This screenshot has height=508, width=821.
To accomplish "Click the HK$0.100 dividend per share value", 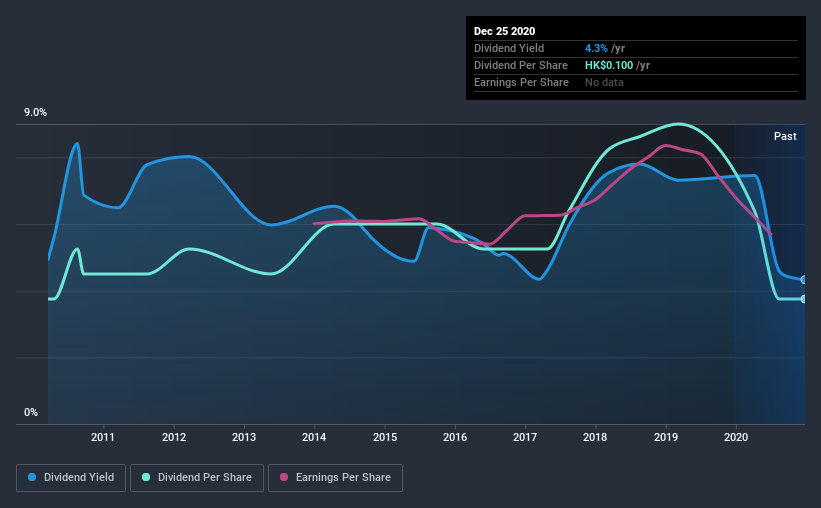I will [609, 65].
